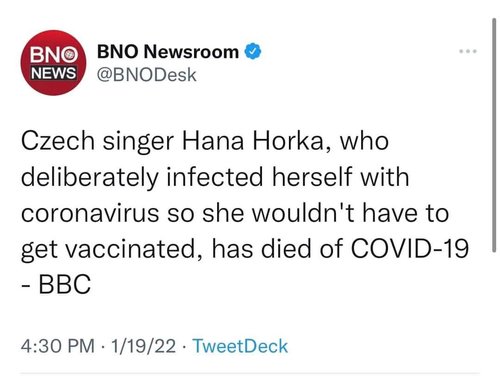Open the BNO Newsroom display name
This screenshot has height=376, width=500.
[168, 52]
